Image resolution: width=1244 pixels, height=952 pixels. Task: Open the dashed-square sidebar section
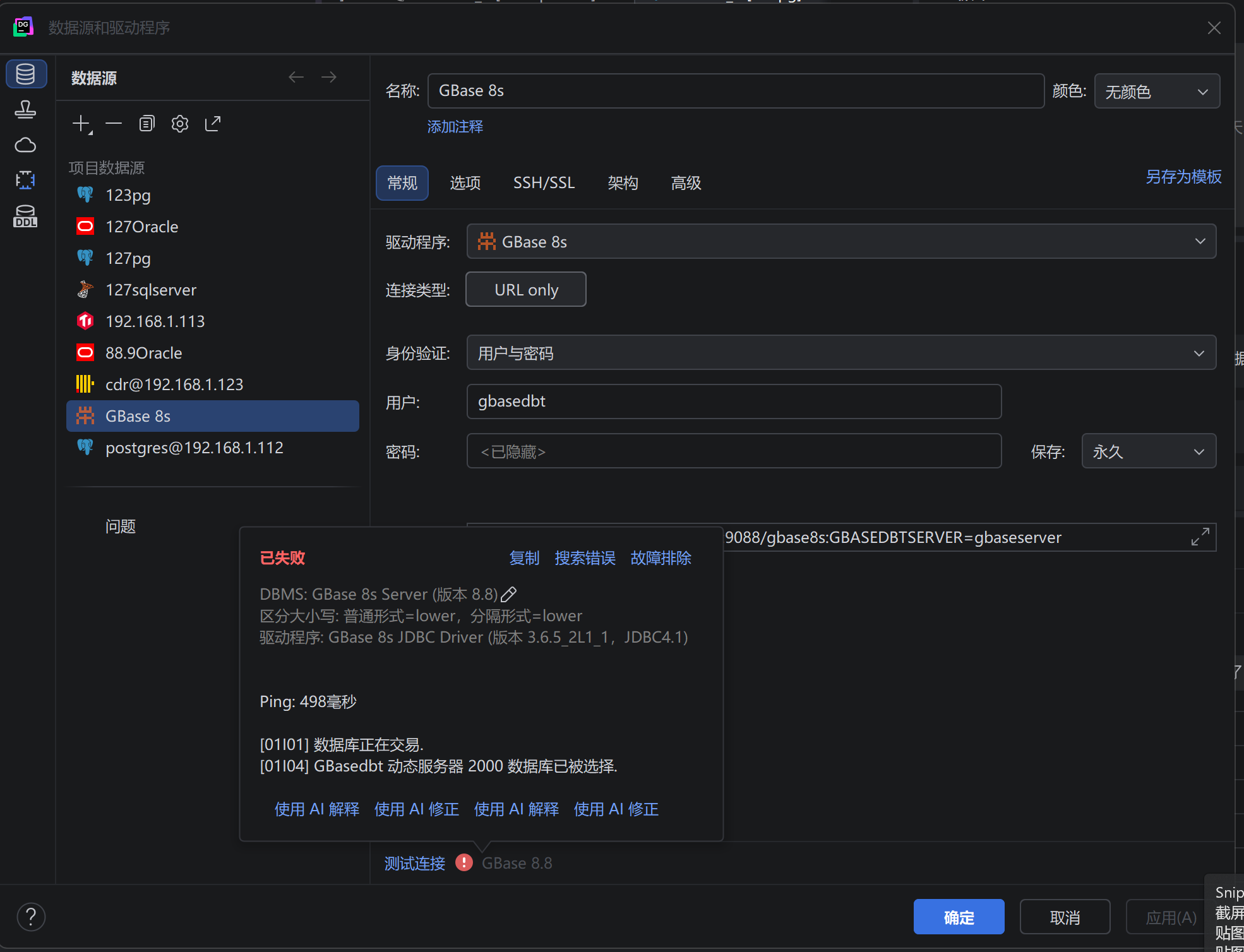point(25,181)
